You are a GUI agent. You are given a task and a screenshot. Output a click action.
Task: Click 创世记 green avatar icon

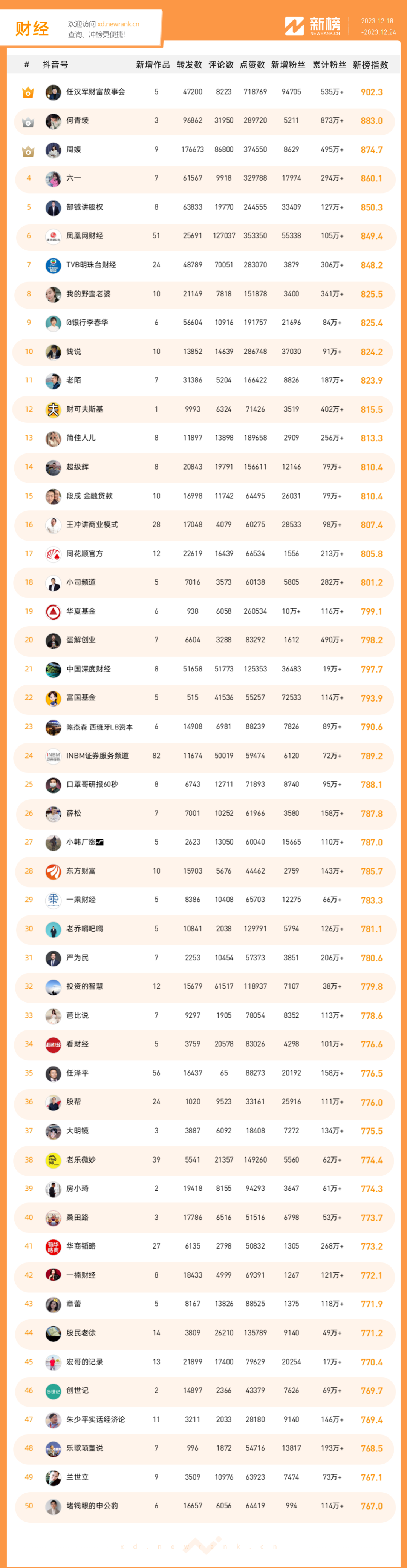click(54, 1391)
